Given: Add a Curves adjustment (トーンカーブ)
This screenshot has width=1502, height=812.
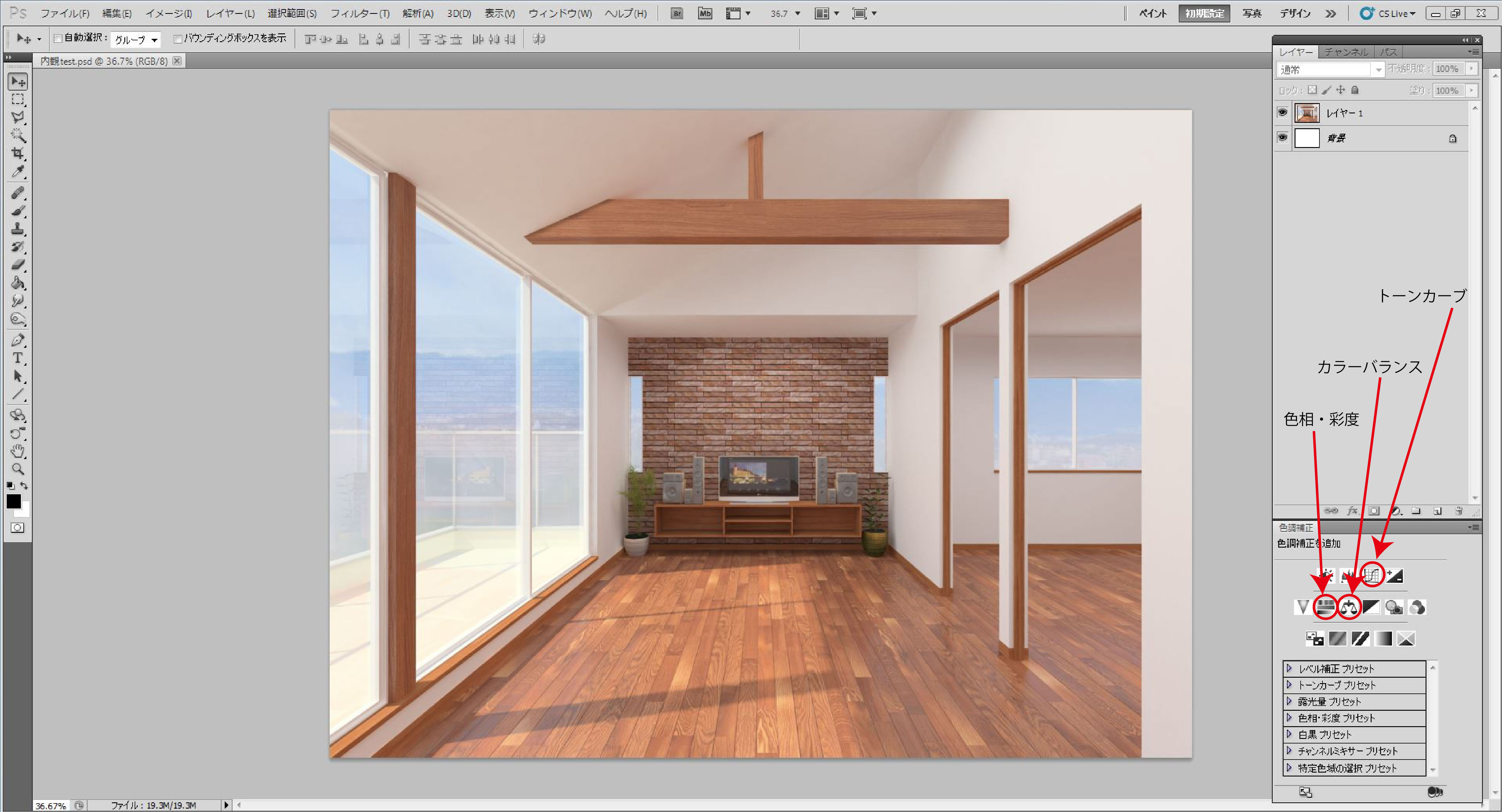Looking at the screenshot, I should click(1372, 575).
